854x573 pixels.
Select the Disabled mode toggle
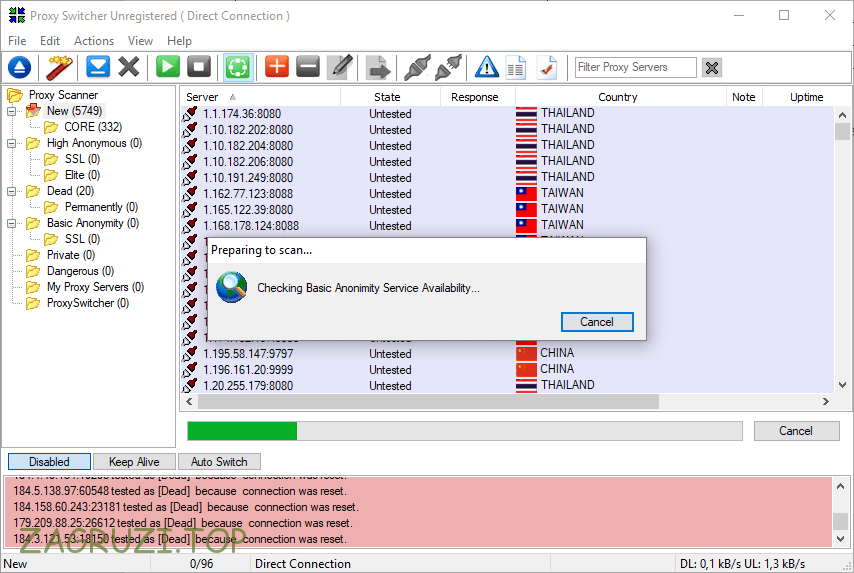pos(49,462)
